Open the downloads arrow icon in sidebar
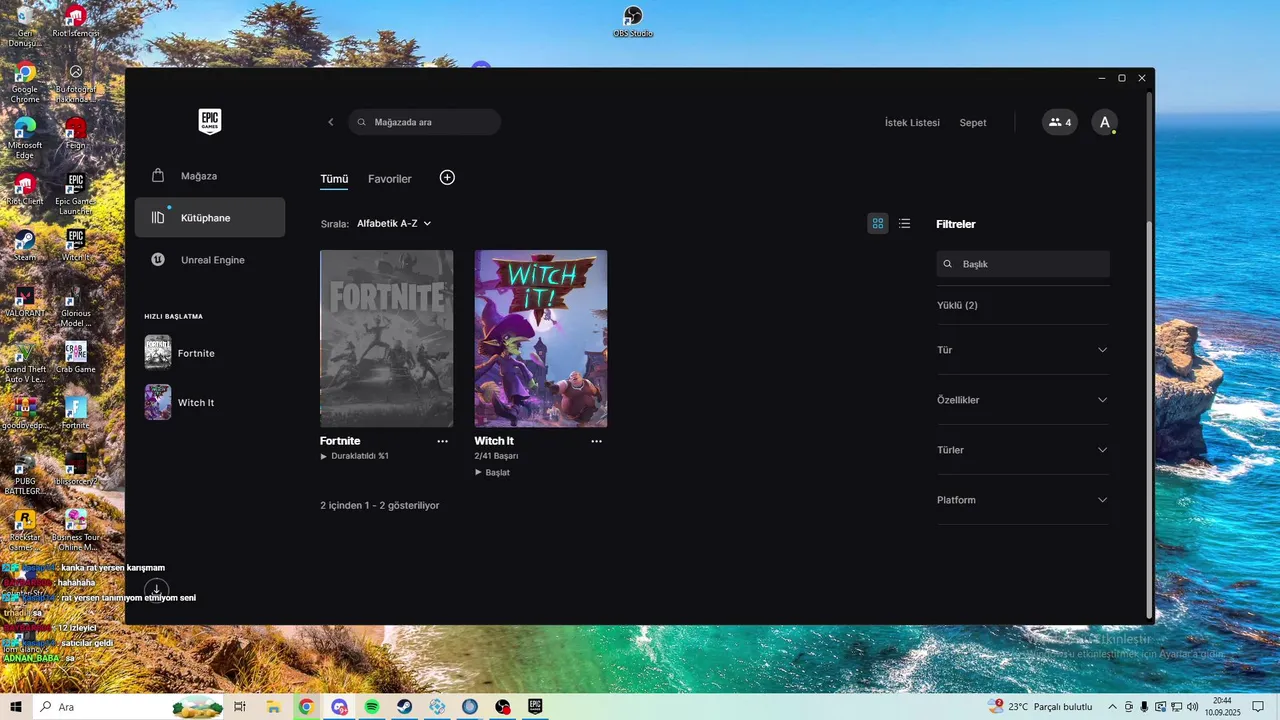 (157, 590)
